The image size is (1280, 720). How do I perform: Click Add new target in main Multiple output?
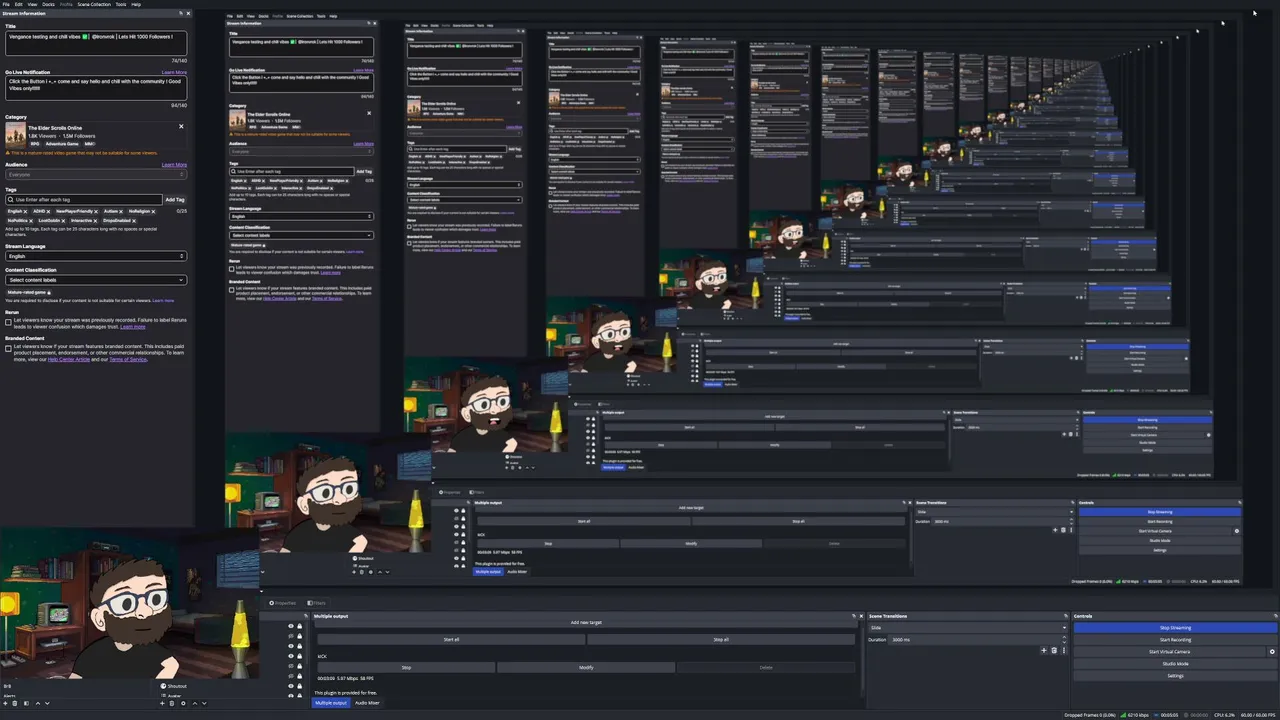tap(586, 623)
